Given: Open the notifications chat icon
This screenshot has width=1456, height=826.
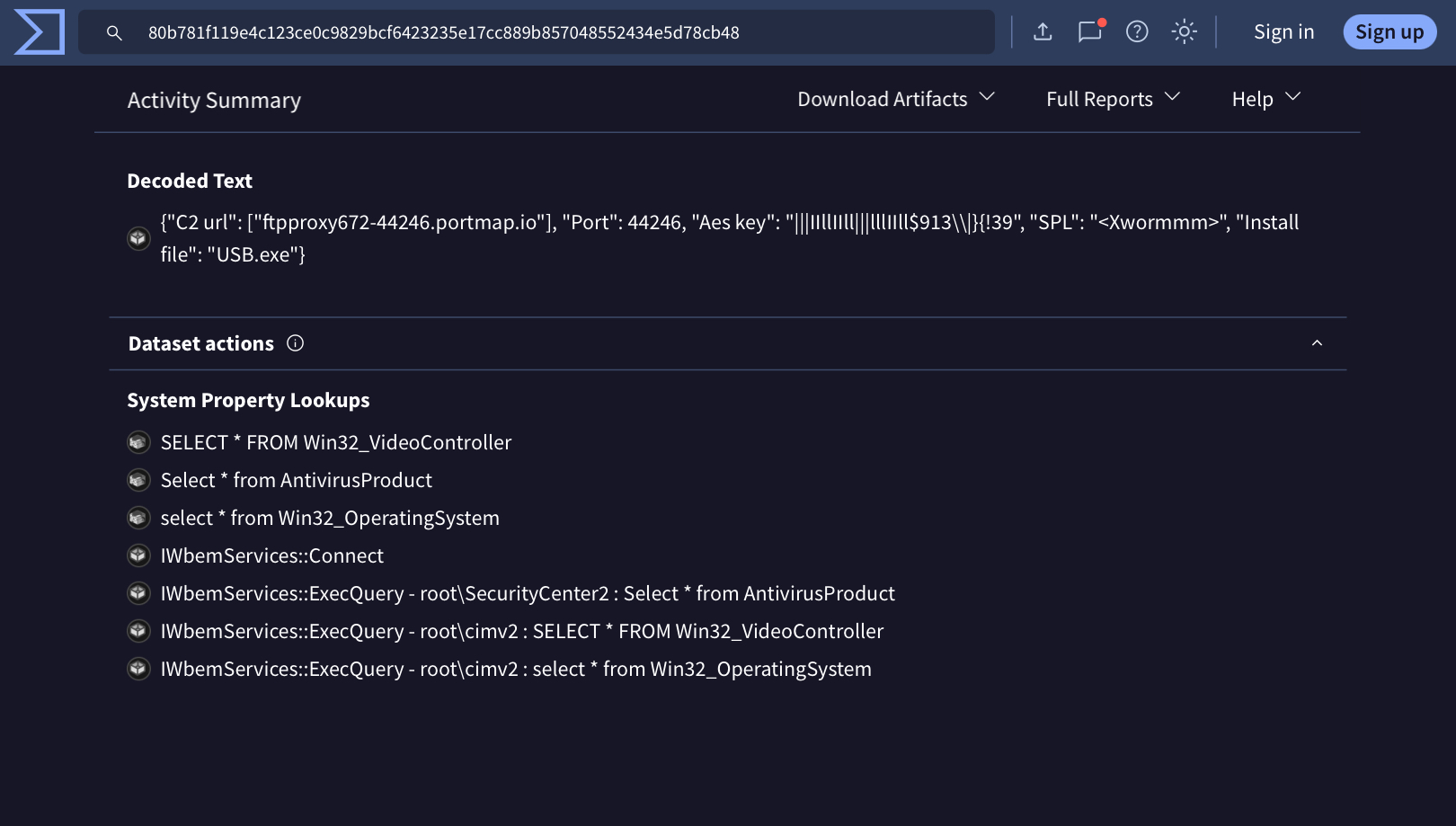Looking at the screenshot, I should 1089,32.
